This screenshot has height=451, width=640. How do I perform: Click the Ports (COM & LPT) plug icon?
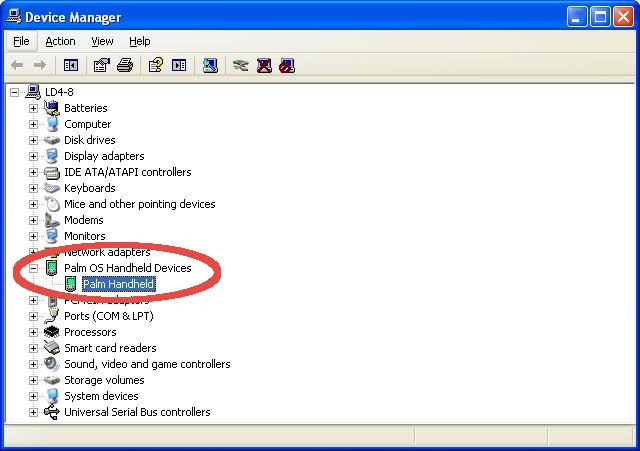52,316
